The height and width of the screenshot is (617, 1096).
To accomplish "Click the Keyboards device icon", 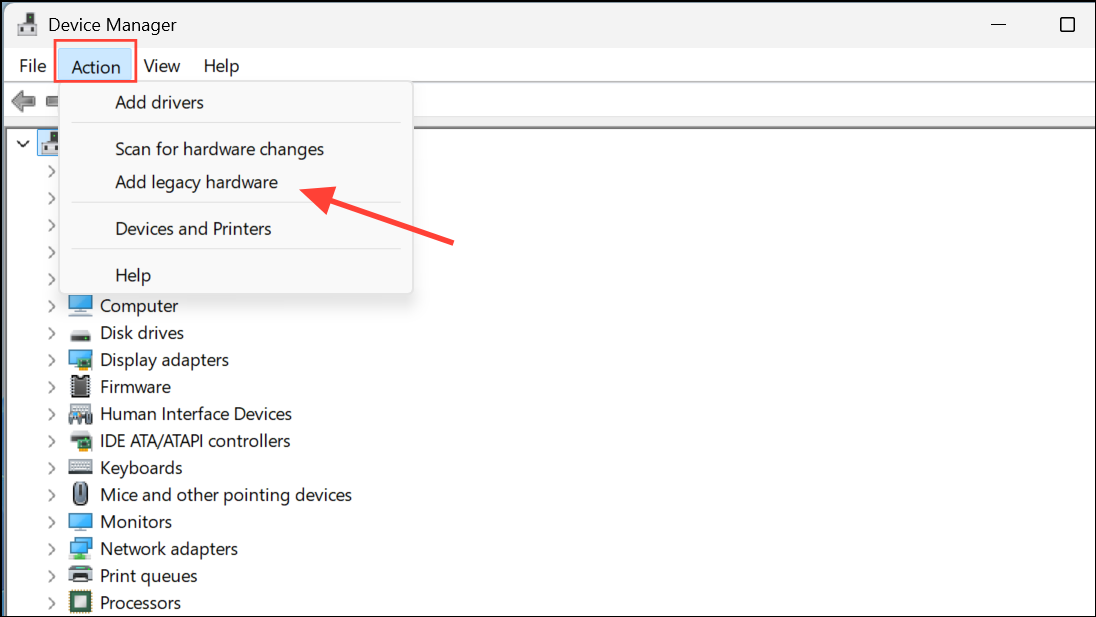I will (80, 468).
